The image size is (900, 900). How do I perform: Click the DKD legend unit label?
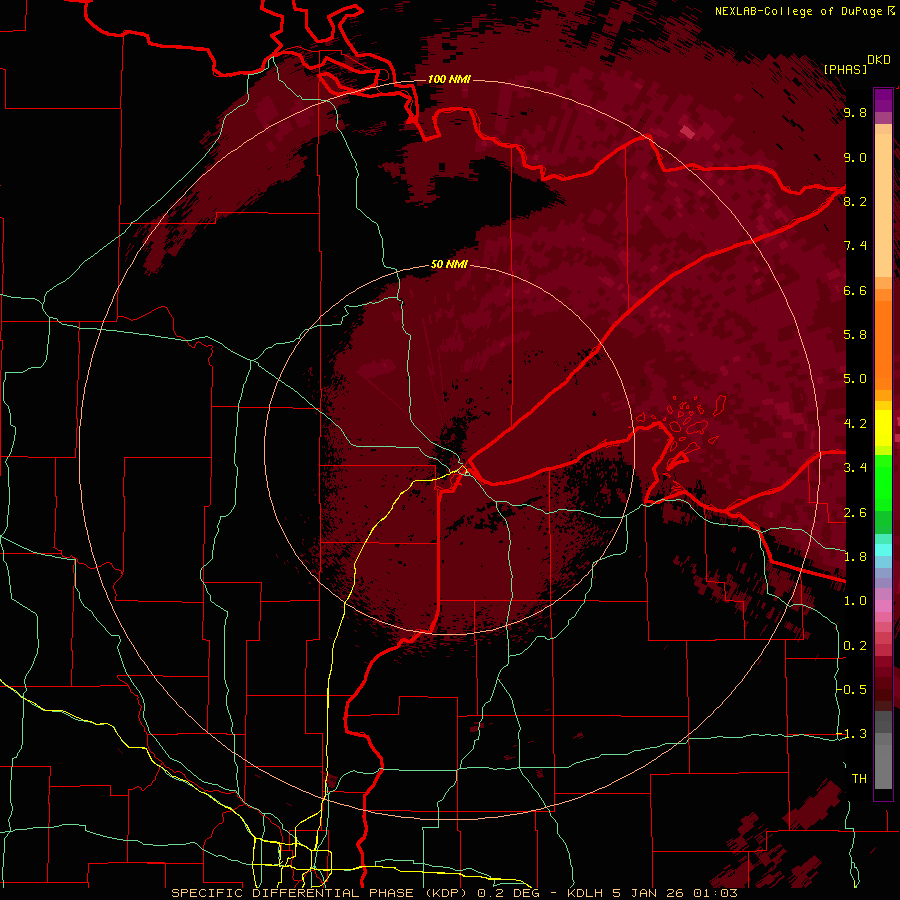(x=879, y=60)
